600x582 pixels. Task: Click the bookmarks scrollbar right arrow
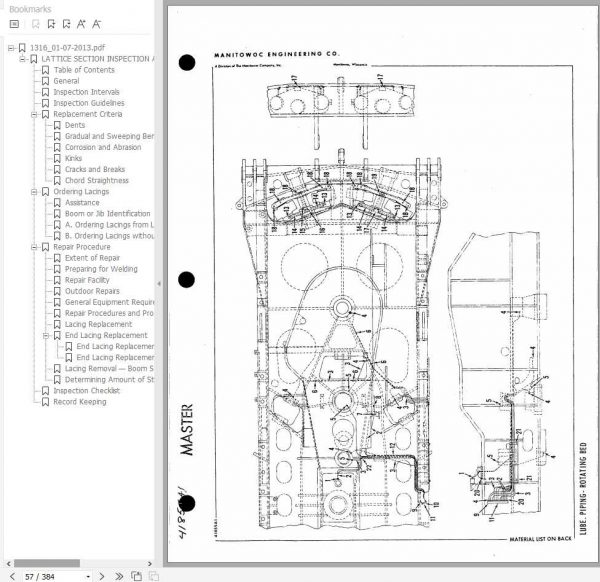click(150, 564)
